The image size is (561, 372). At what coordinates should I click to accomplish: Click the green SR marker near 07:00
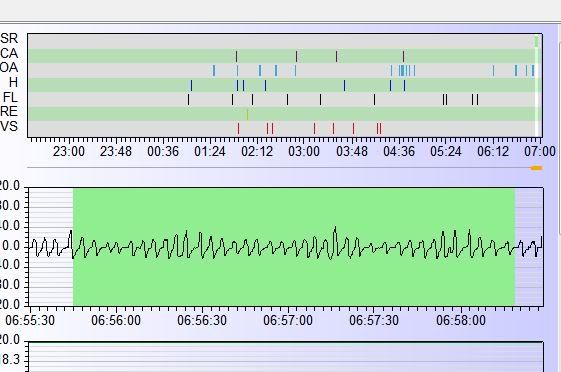click(536, 41)
